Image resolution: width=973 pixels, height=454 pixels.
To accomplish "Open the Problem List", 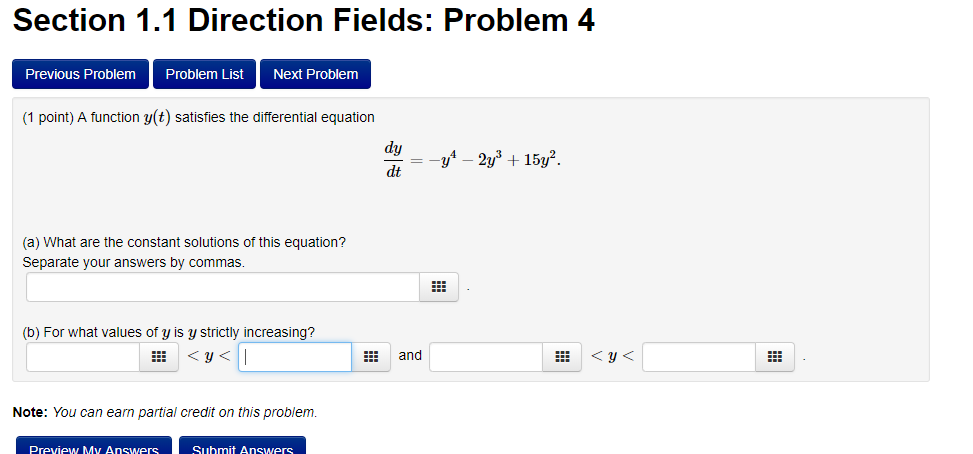I will tap(204, 74).
